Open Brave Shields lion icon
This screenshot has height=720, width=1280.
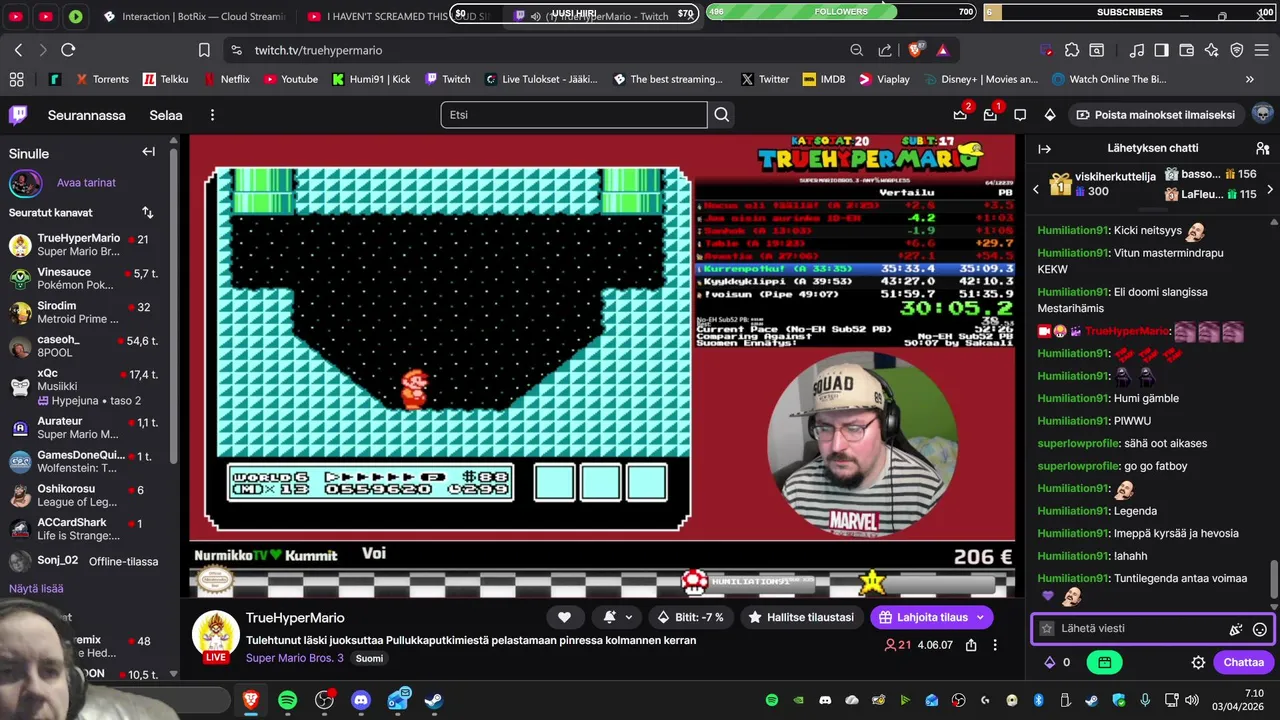pyautogui.click(x=916, y=50)
